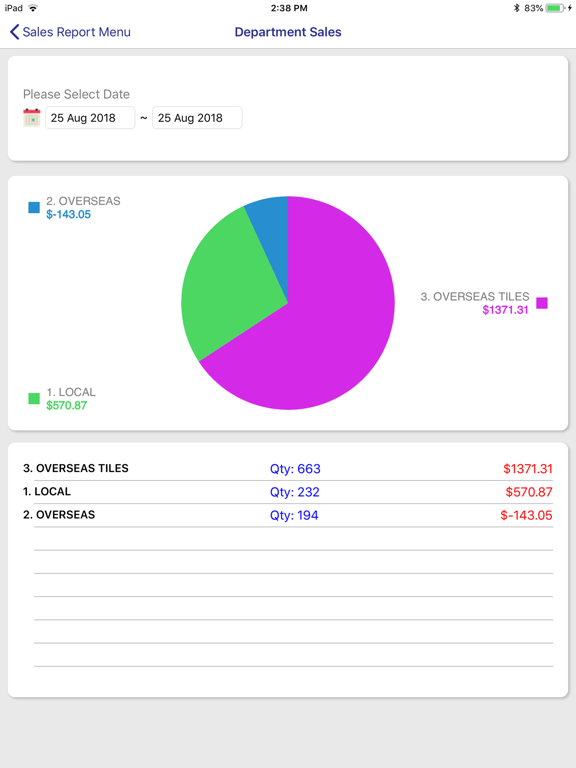This screenshot has width=576, height=768.
Task: Click the blue $-143.05 legend value
Action: pos(69,215)
